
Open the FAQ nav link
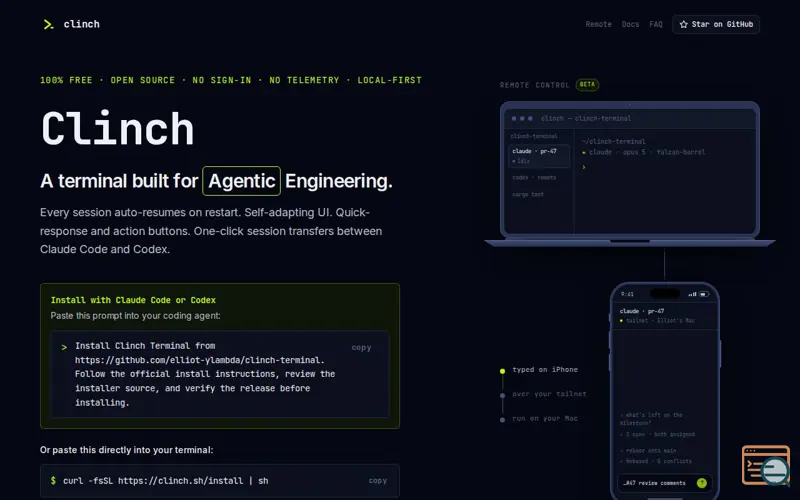point(656,24)
